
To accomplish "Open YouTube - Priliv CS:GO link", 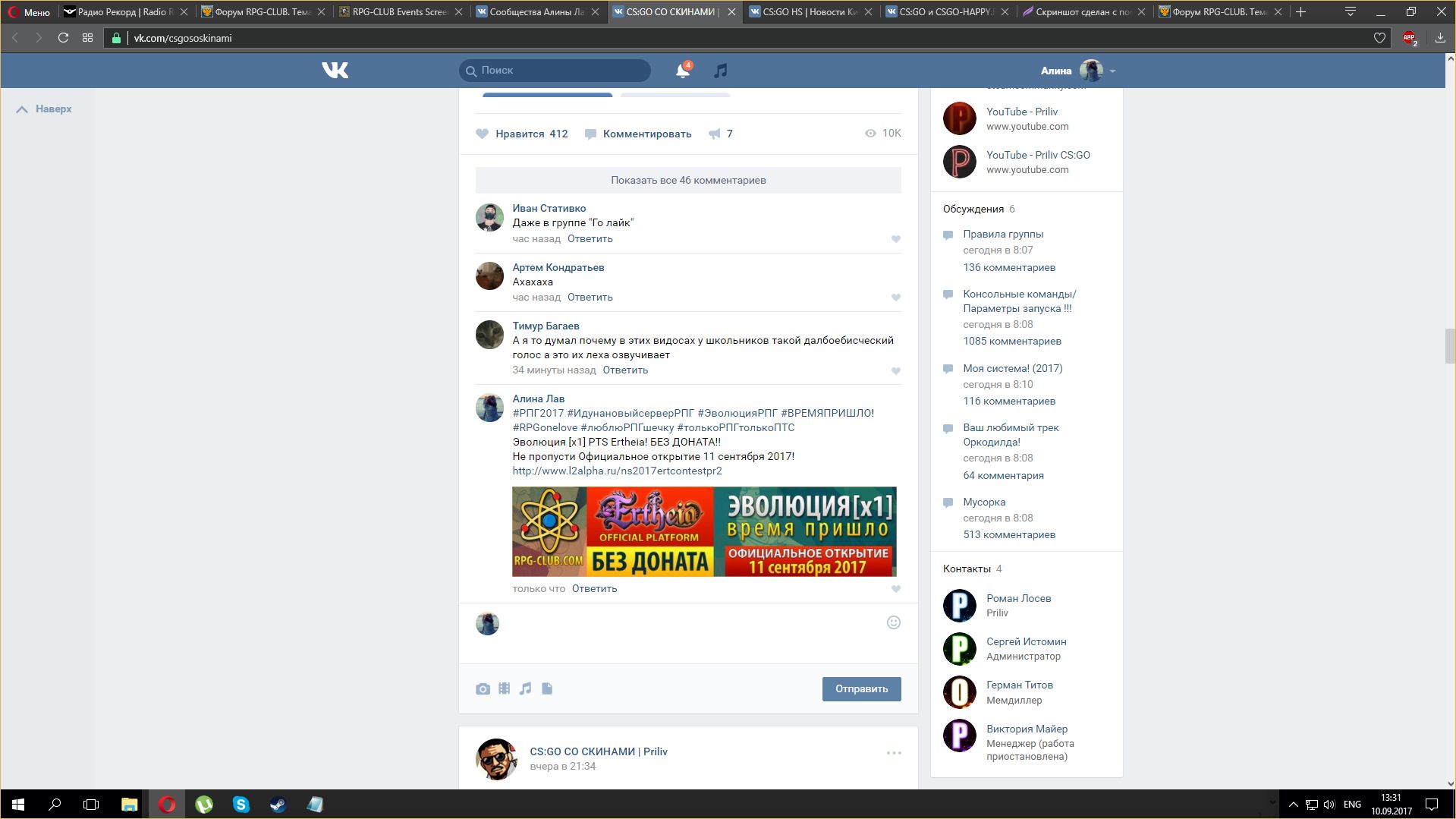I will click(1038, 155).
